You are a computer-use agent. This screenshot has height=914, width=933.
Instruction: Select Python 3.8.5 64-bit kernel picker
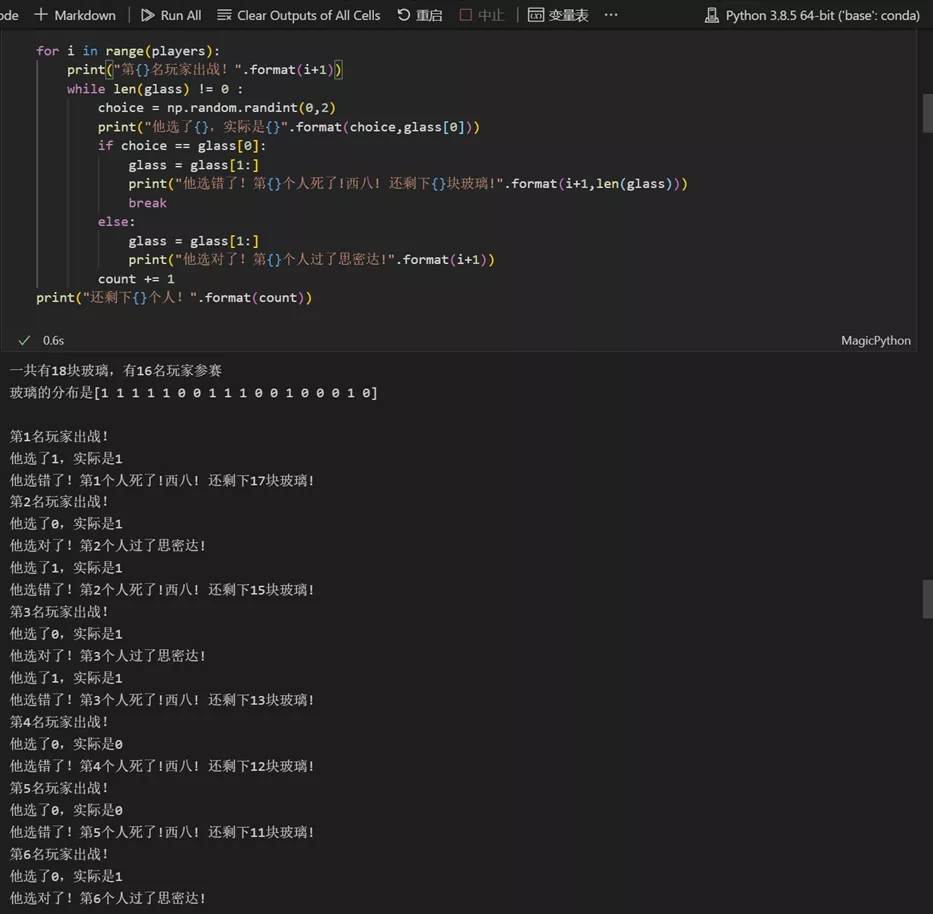pos(812,15)
